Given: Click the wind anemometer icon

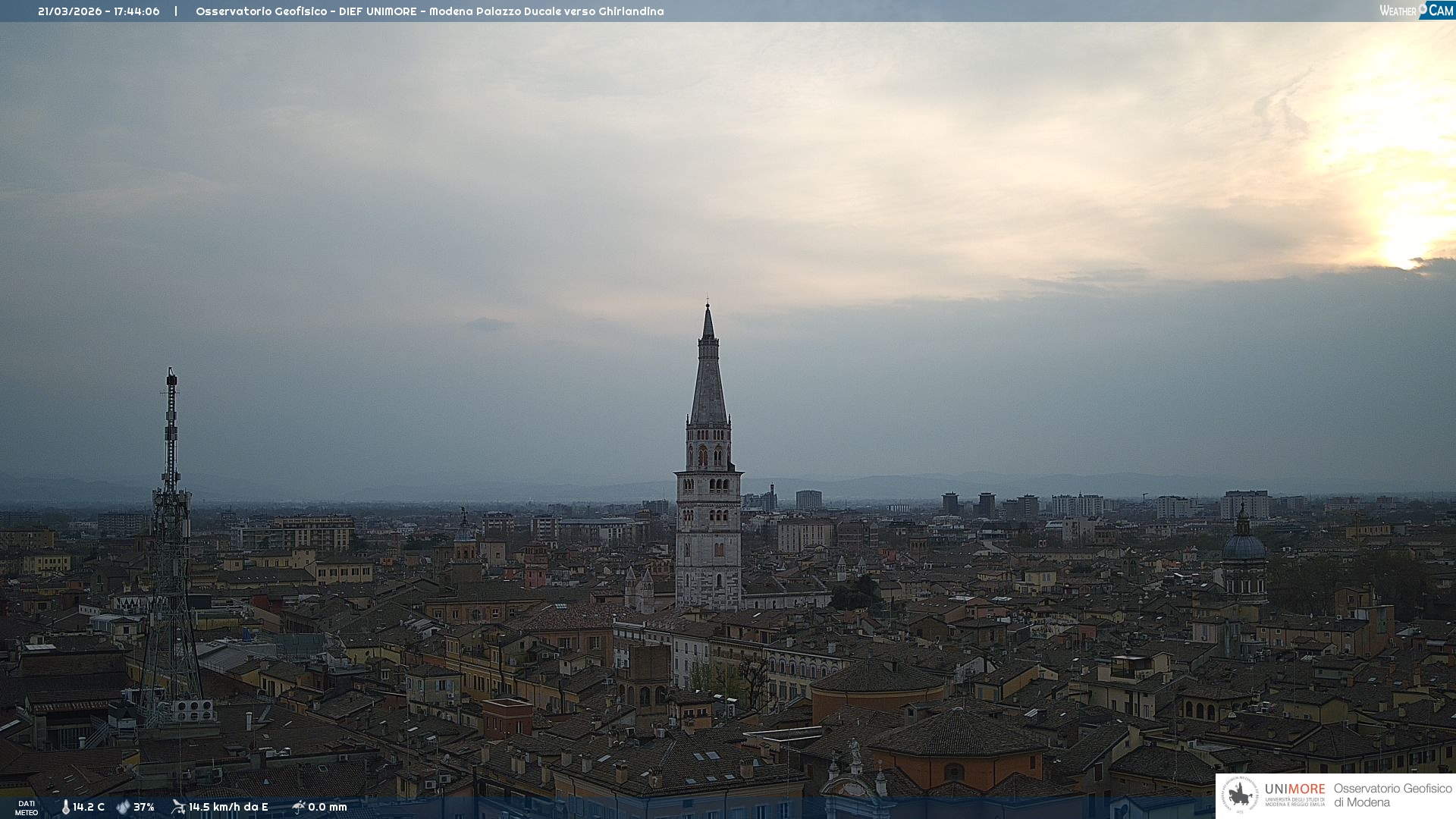Looking at the screenshot, I should [x=178, y=807].
